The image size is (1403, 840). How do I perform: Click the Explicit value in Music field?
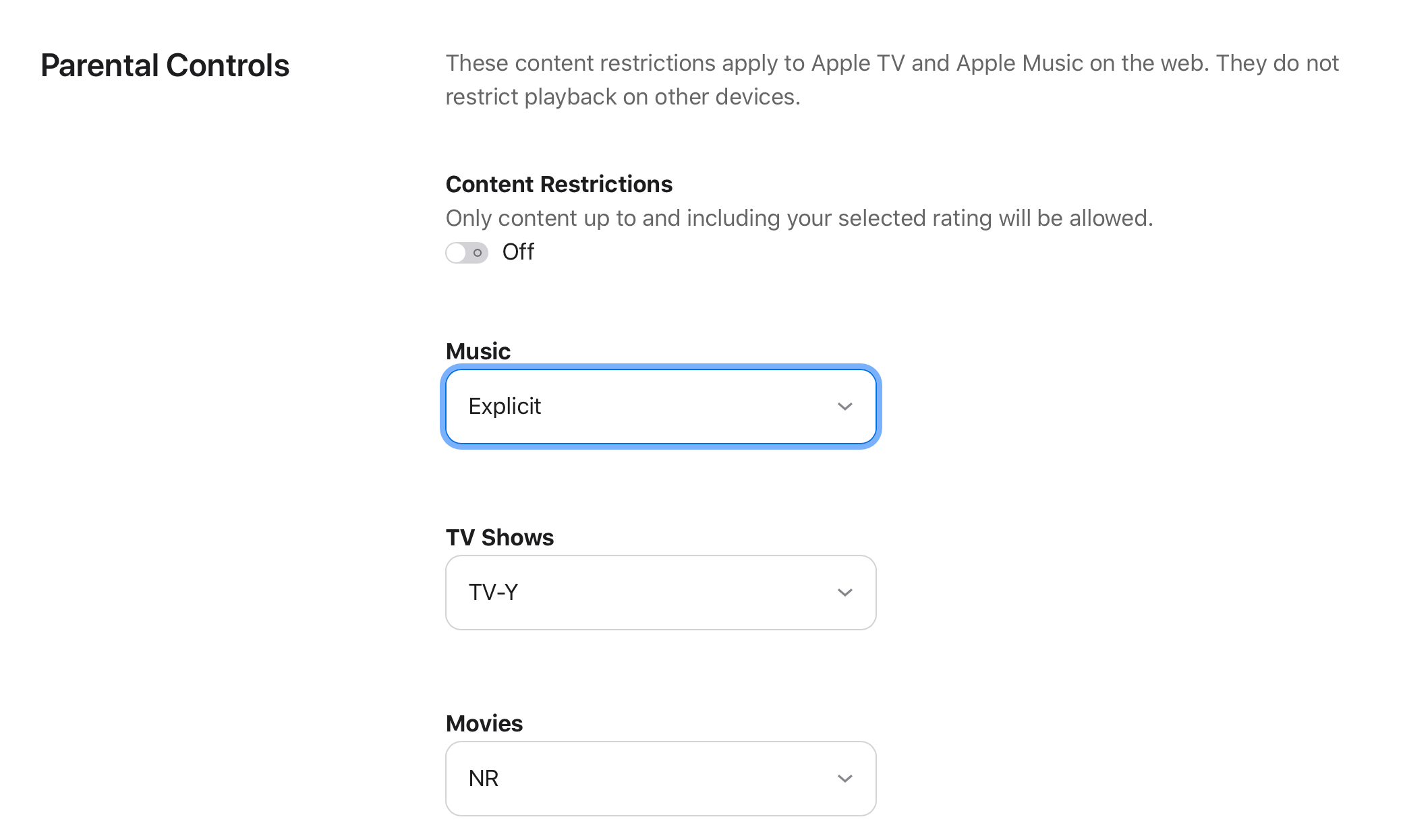pyautogui.click(x=505, y=407)
